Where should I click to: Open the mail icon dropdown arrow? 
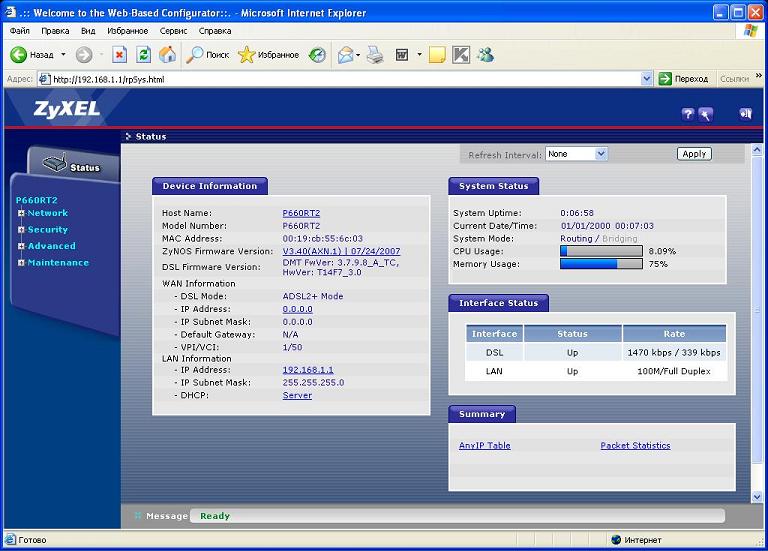pos(358,54)
